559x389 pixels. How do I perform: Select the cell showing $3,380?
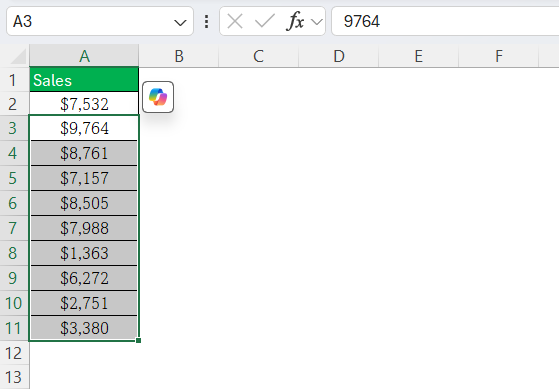click(x=84, y=328)
